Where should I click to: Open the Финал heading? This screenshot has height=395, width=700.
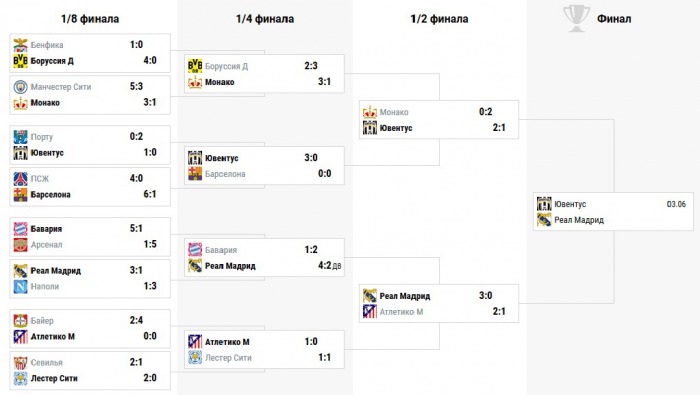[x=614, y=19]
